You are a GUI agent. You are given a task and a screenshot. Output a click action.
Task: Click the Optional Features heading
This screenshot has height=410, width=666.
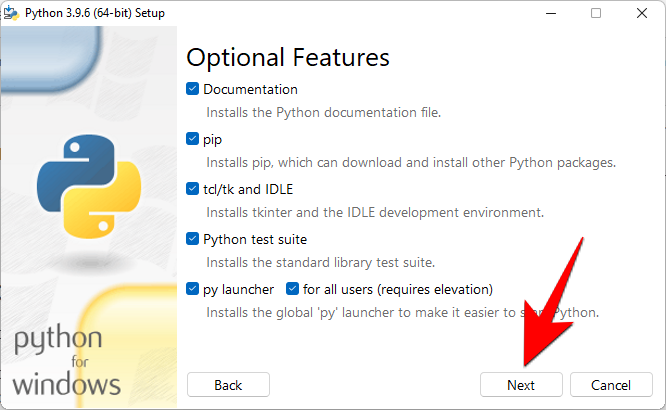288,57
